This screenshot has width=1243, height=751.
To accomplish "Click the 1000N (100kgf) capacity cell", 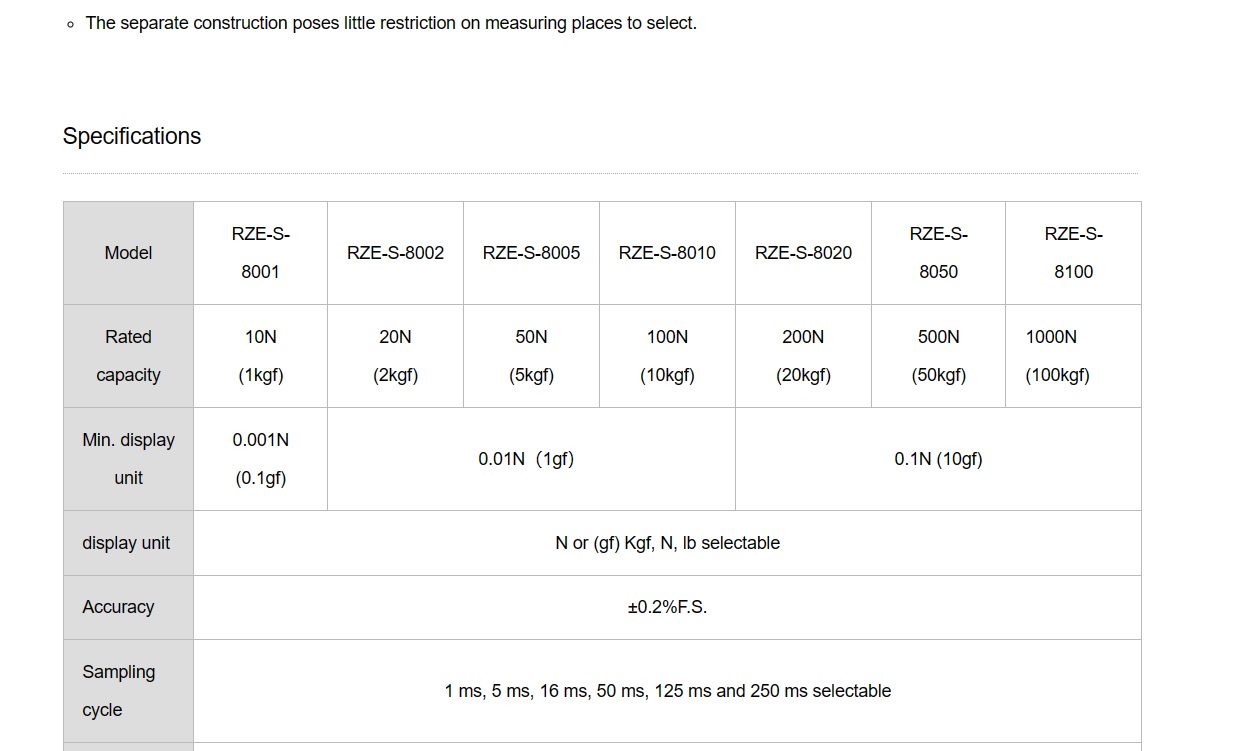I will click(x=1057, y=356).
